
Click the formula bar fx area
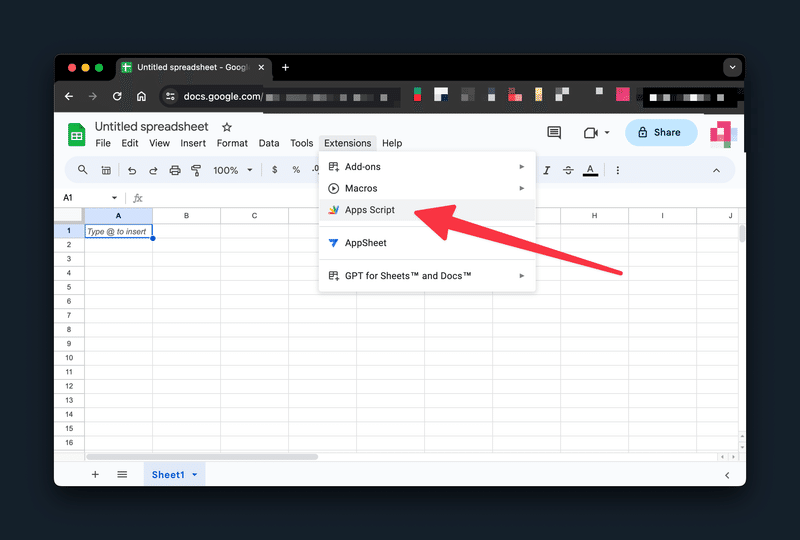click(138, 198)
